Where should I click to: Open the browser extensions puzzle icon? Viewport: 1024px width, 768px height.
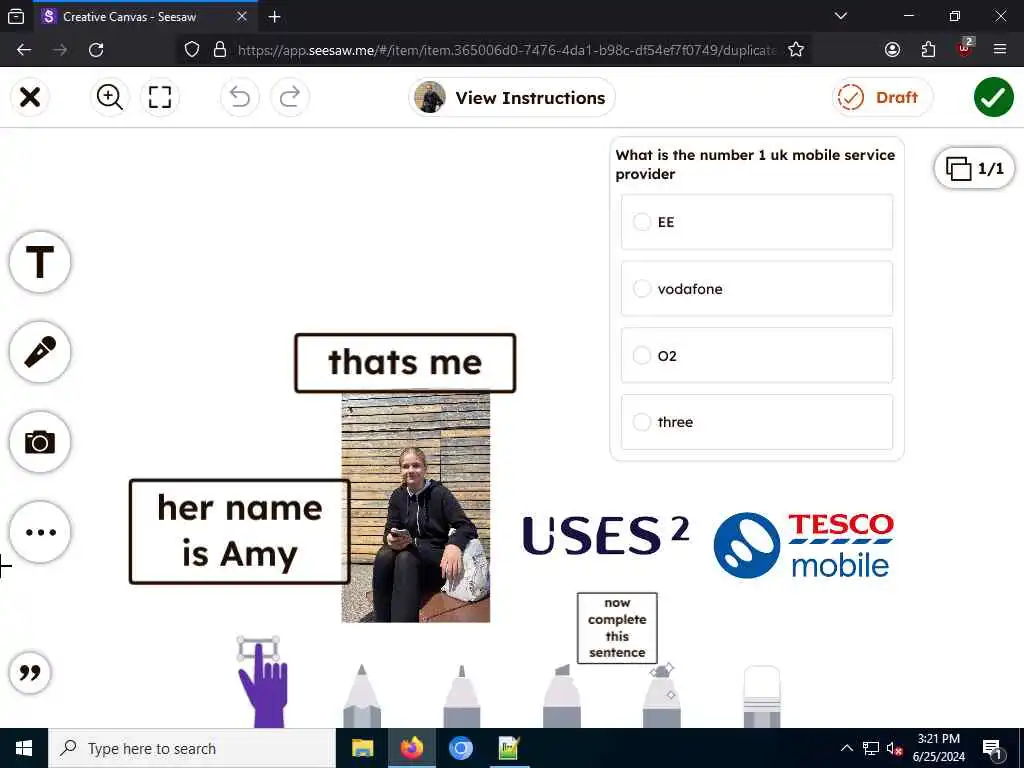[x=928, y=50]
